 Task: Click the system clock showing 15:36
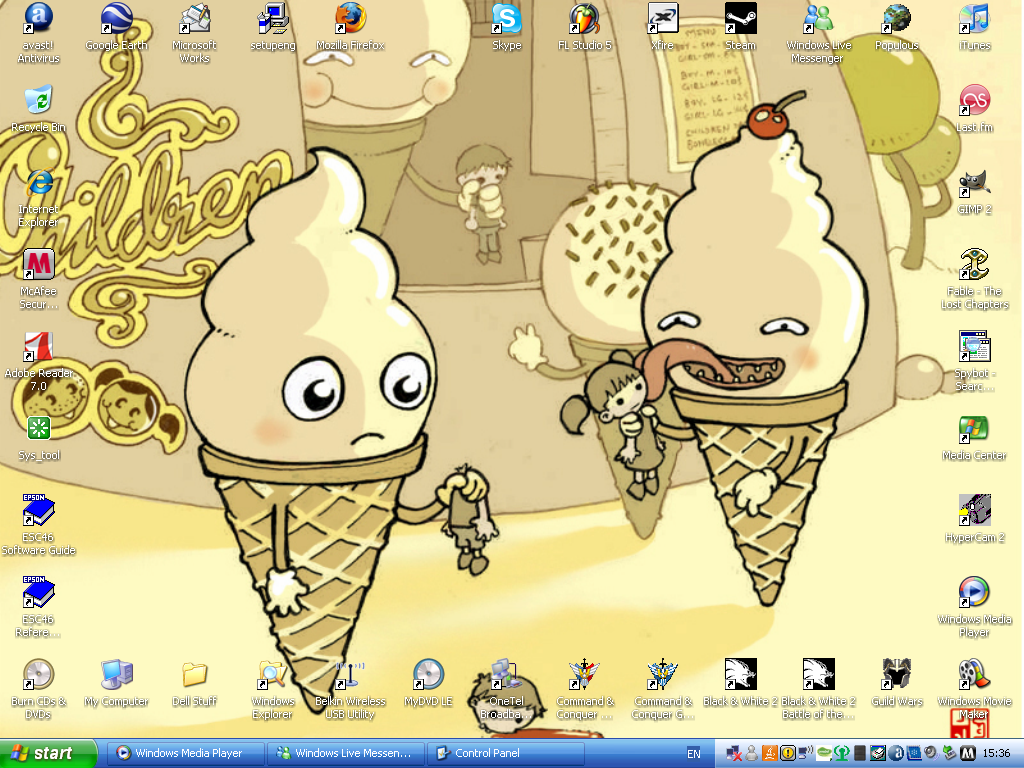997,753
